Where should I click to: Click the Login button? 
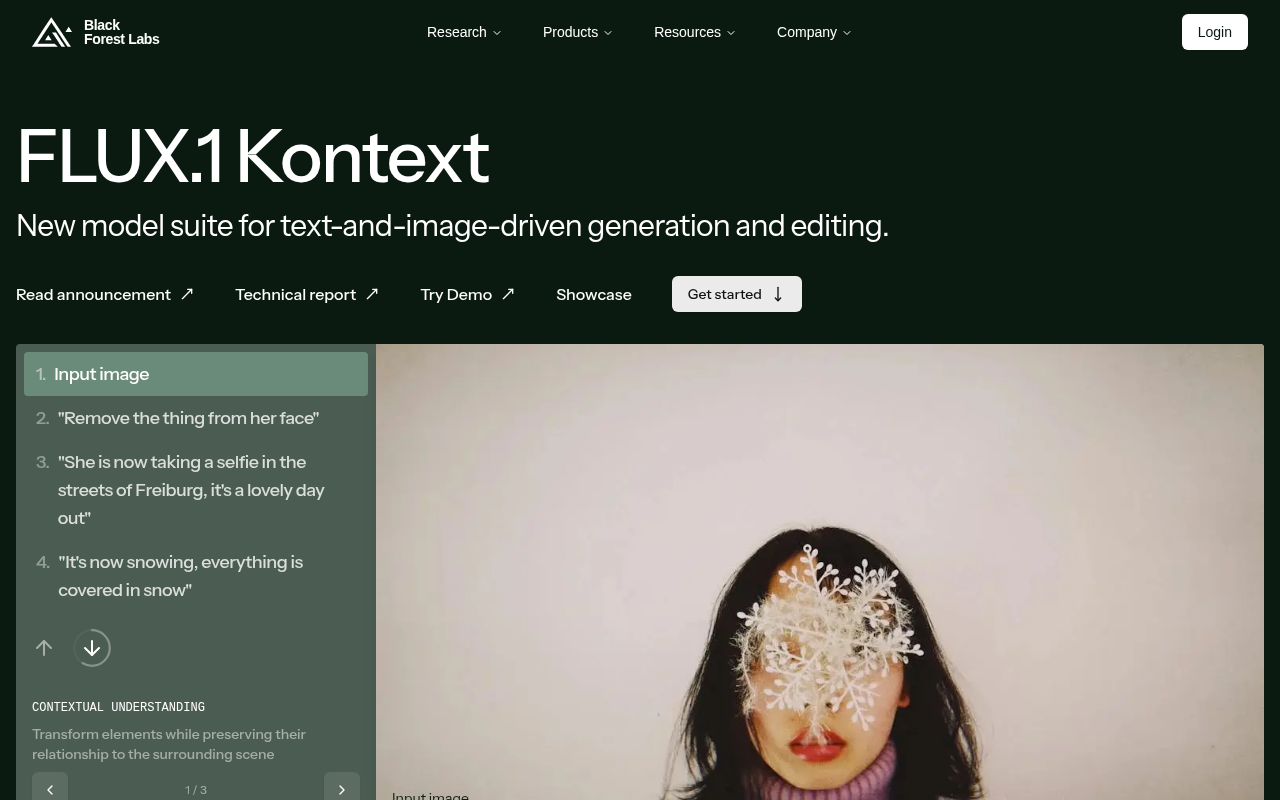[1215, 32]
